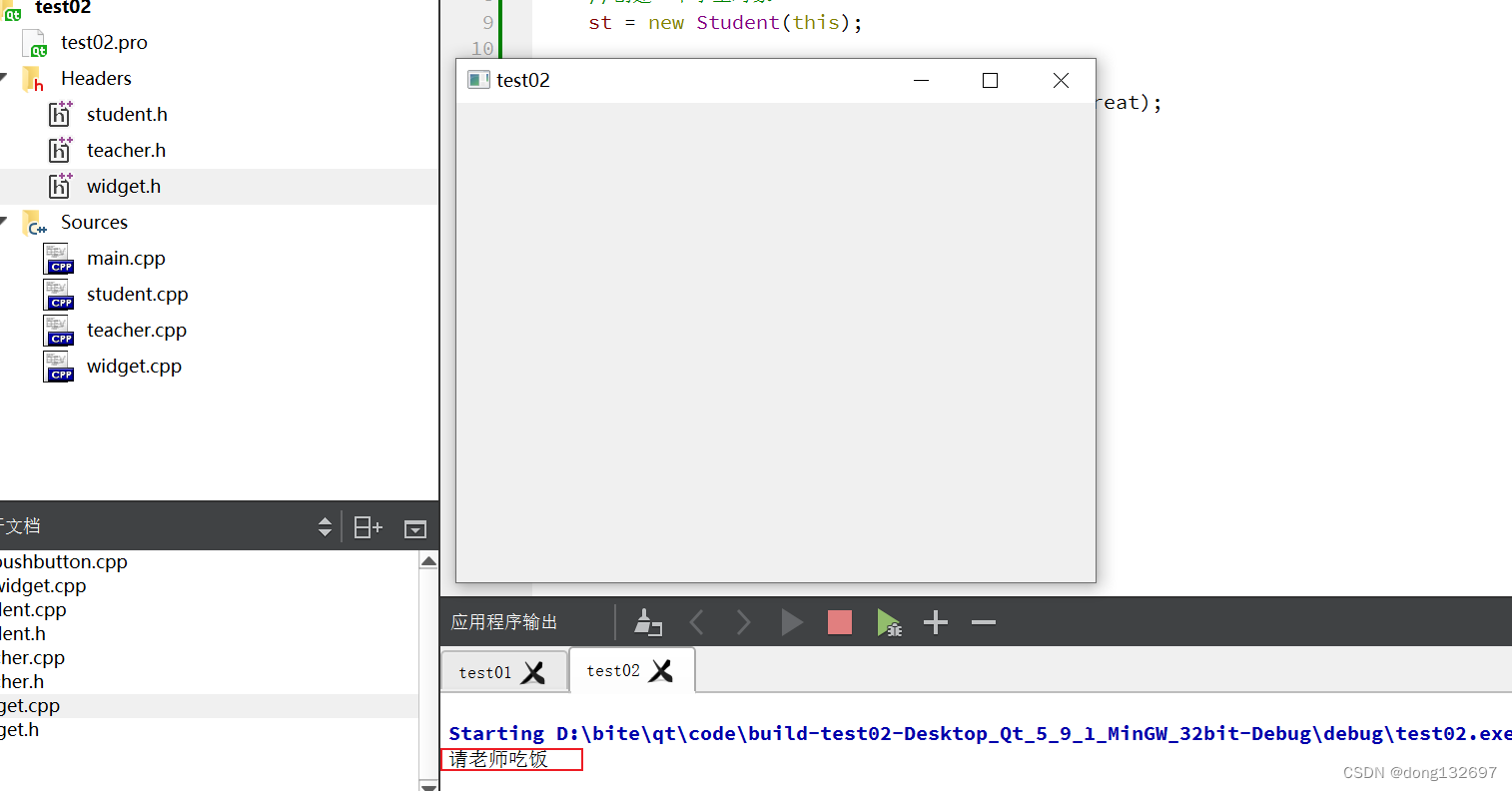The width and height of the screenshot is (1512, 791).
Task: Click the widget.cpp file icon
Action: 59,367
